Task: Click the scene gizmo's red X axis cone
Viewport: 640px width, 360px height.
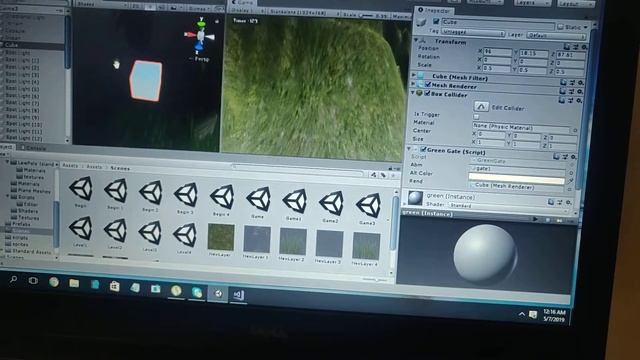Action: pos(190,35)
